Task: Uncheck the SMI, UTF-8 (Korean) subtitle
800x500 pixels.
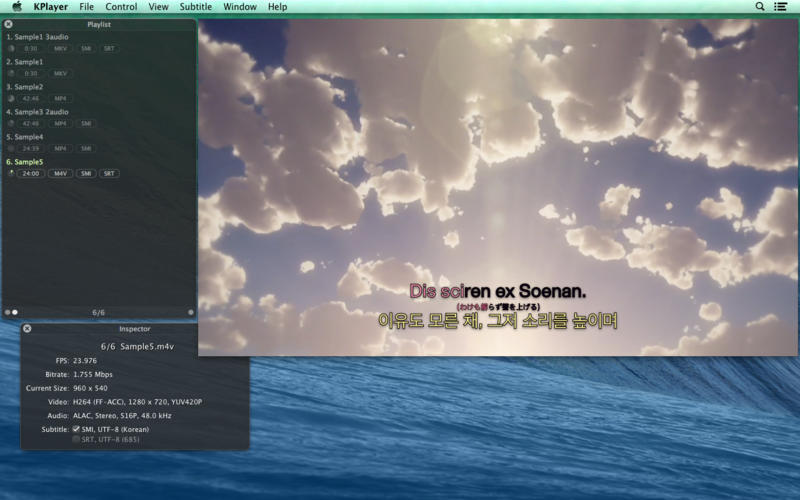Action: coord(76,429)
